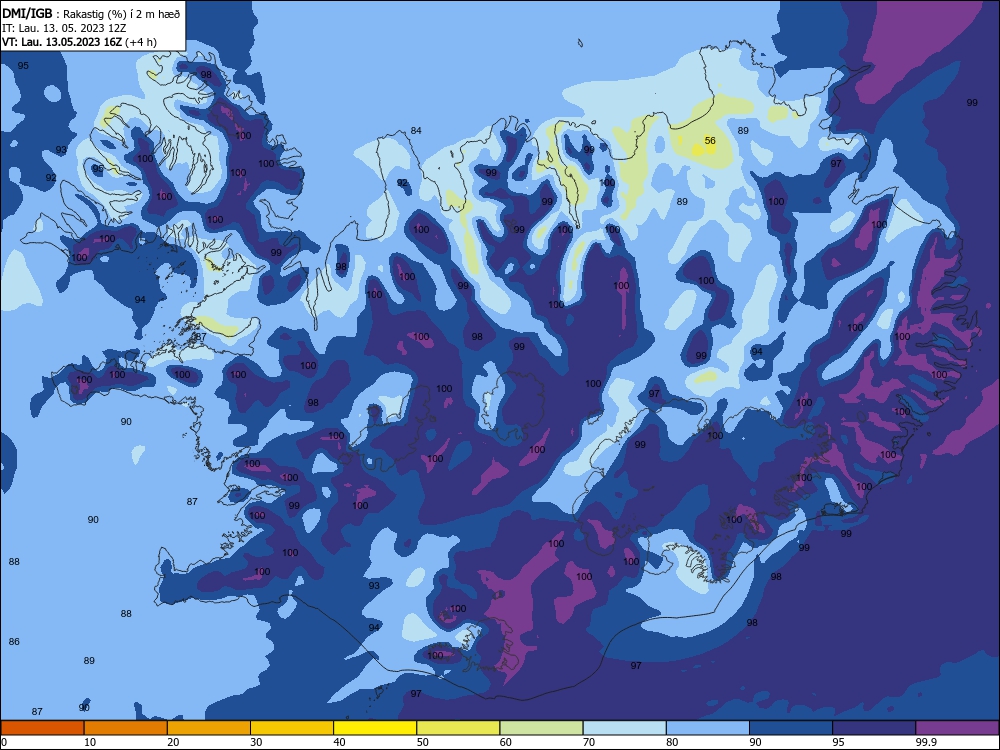Click the purple above-99.9 legend swatch
The image size is (1000, 750).
pos(957,728)
